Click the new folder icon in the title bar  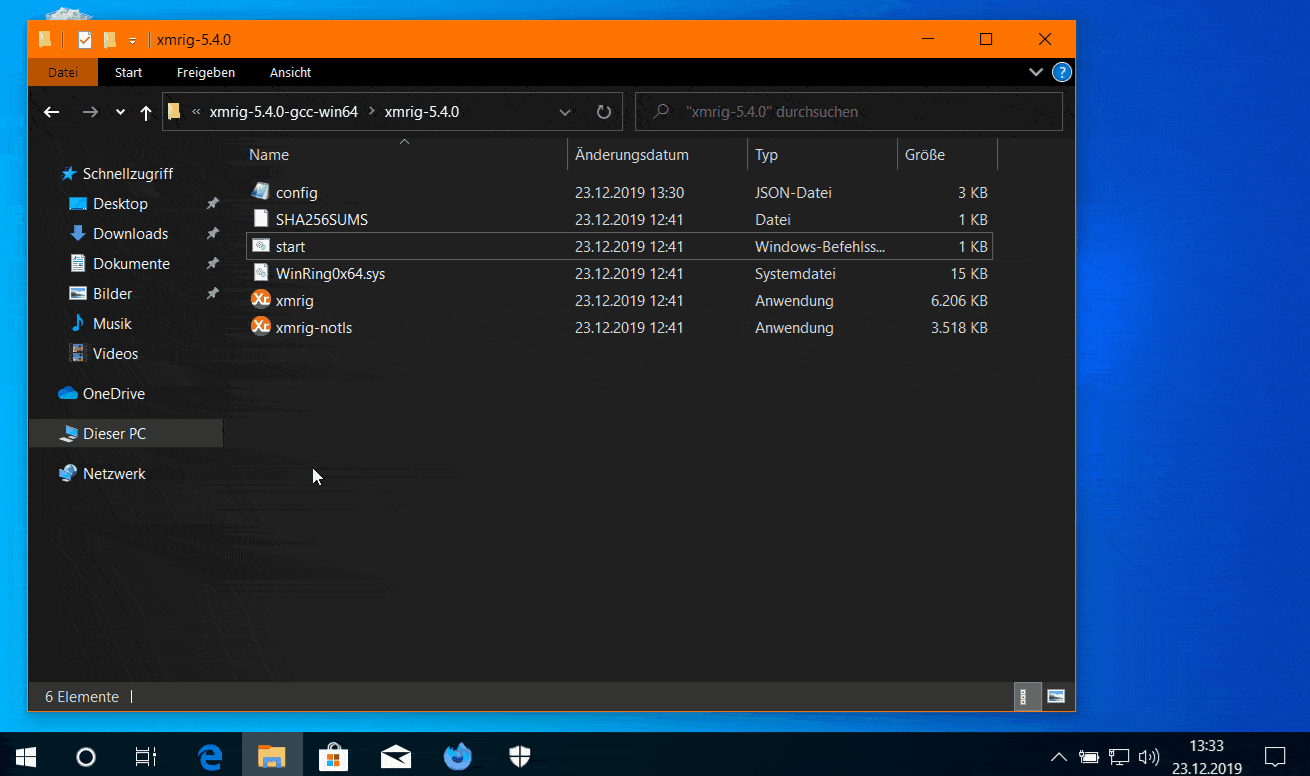point(109,40)
